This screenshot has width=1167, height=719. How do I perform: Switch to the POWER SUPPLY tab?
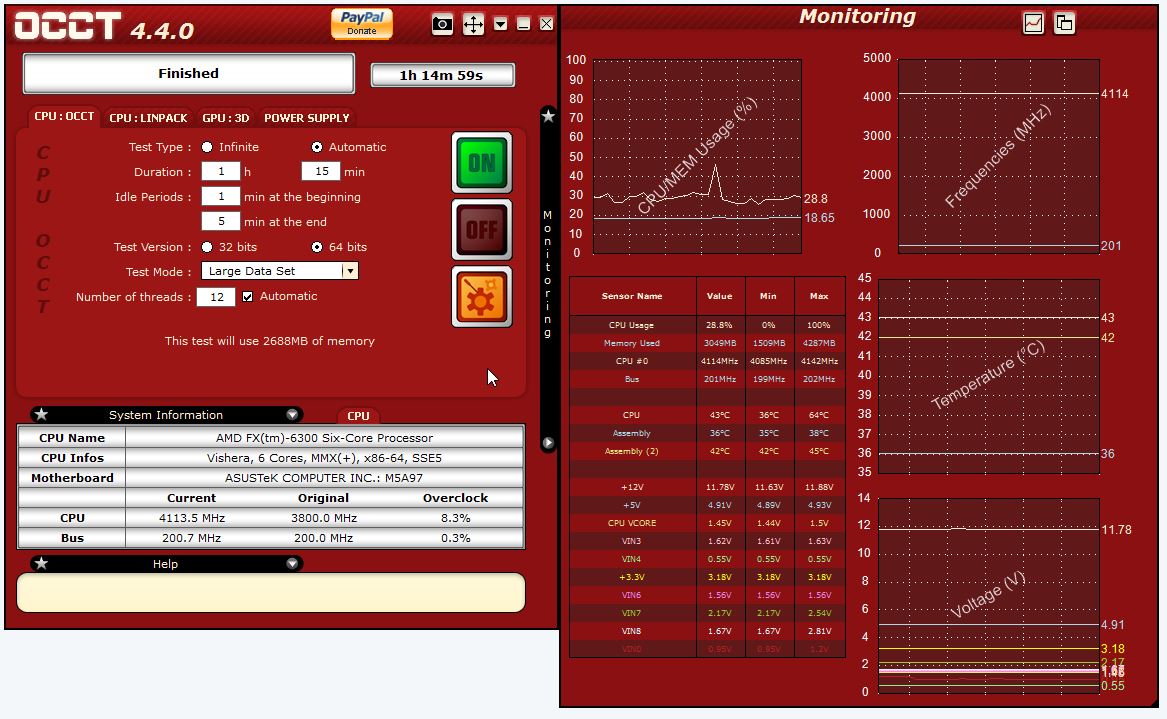click(x=307, y=118)
